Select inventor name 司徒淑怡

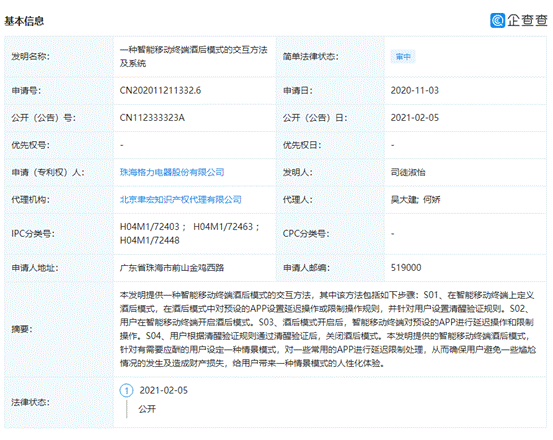408,172
